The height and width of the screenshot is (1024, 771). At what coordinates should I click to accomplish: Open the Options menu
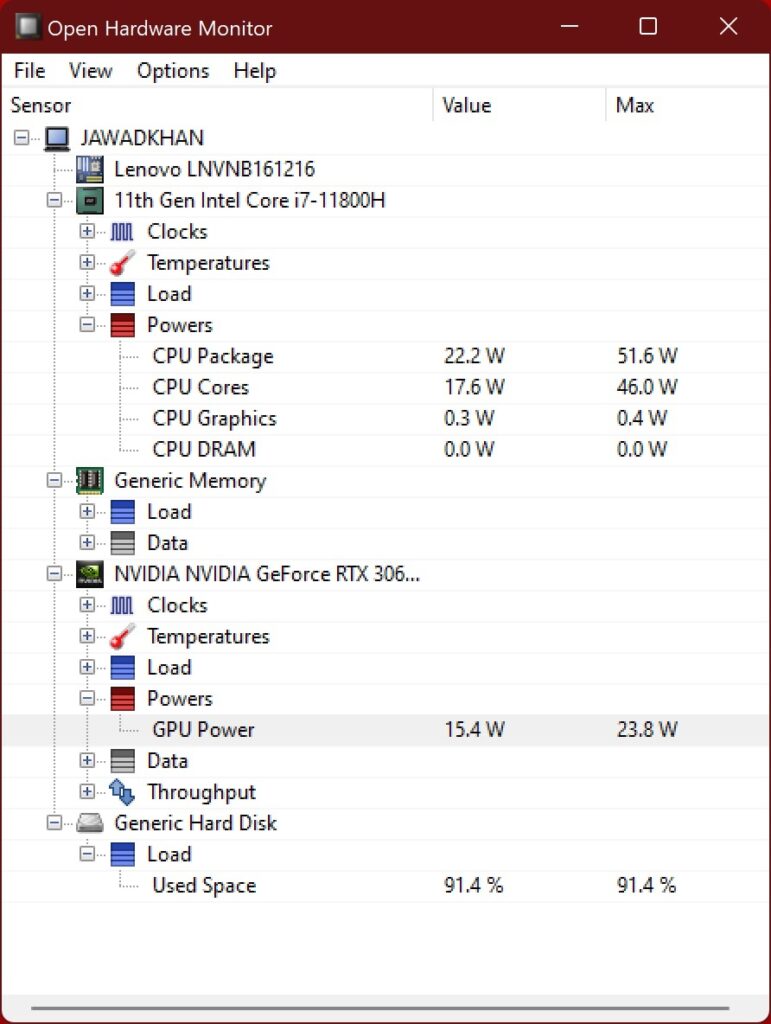coord(172,70)
